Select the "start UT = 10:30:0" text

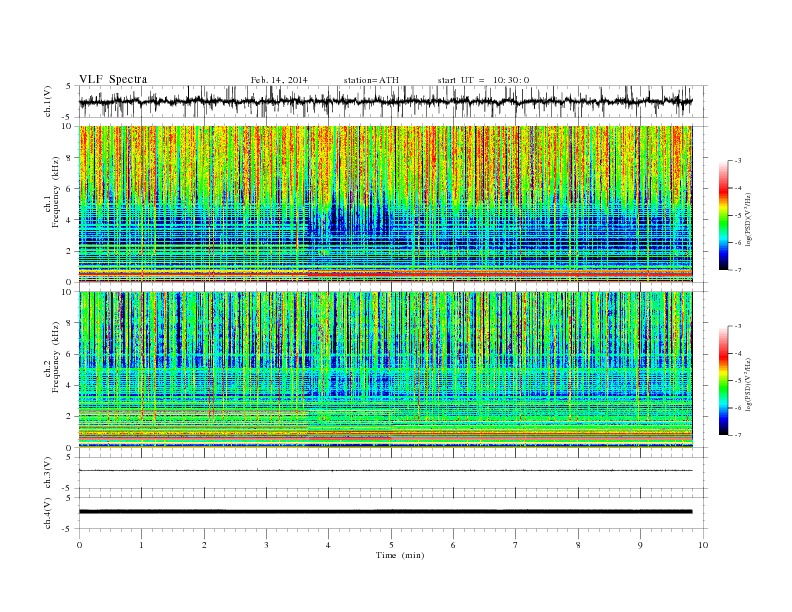pyautogui.click(x=483, y=80)
